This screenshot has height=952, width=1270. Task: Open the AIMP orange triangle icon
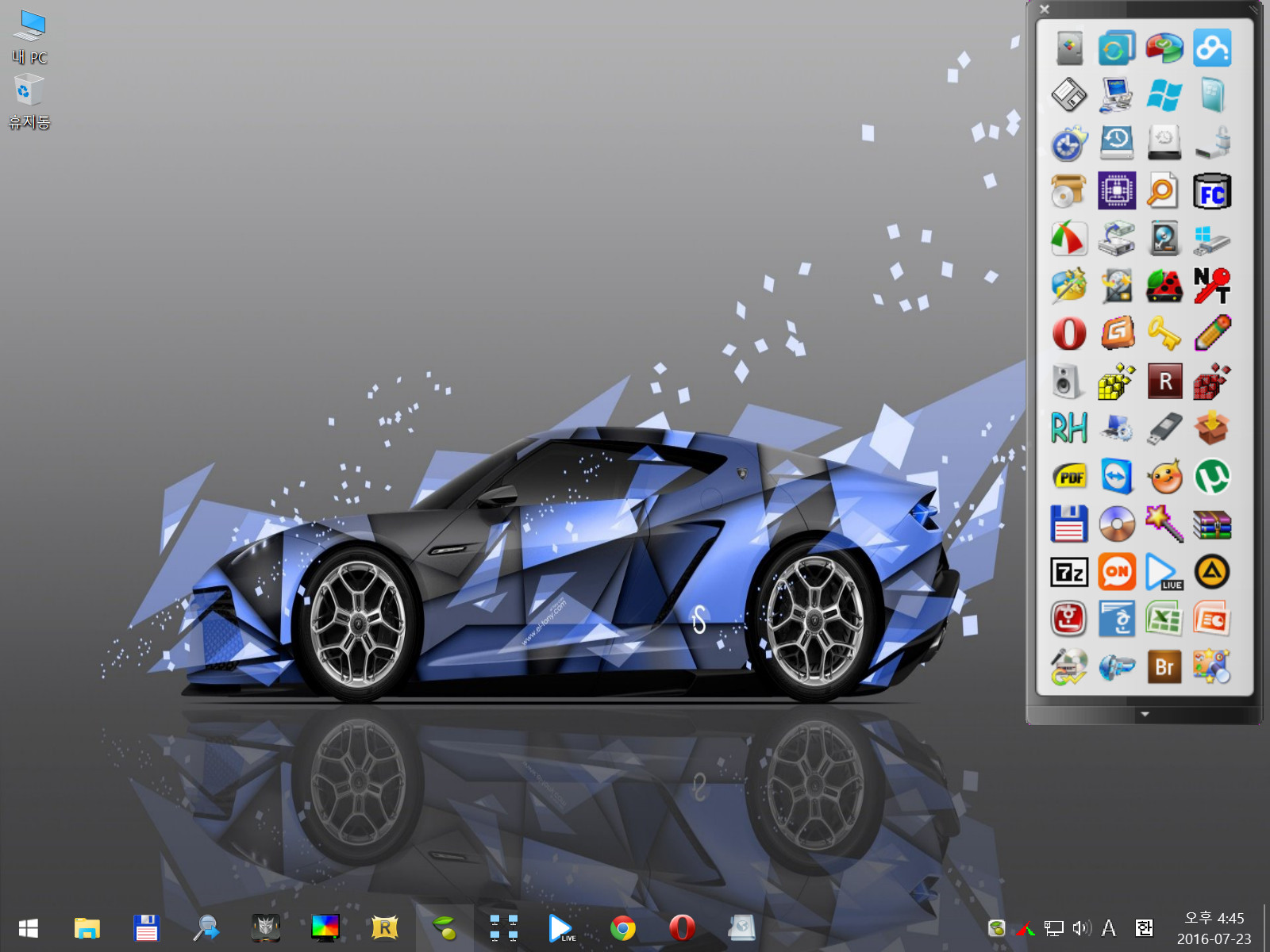tap(1212, 572)
